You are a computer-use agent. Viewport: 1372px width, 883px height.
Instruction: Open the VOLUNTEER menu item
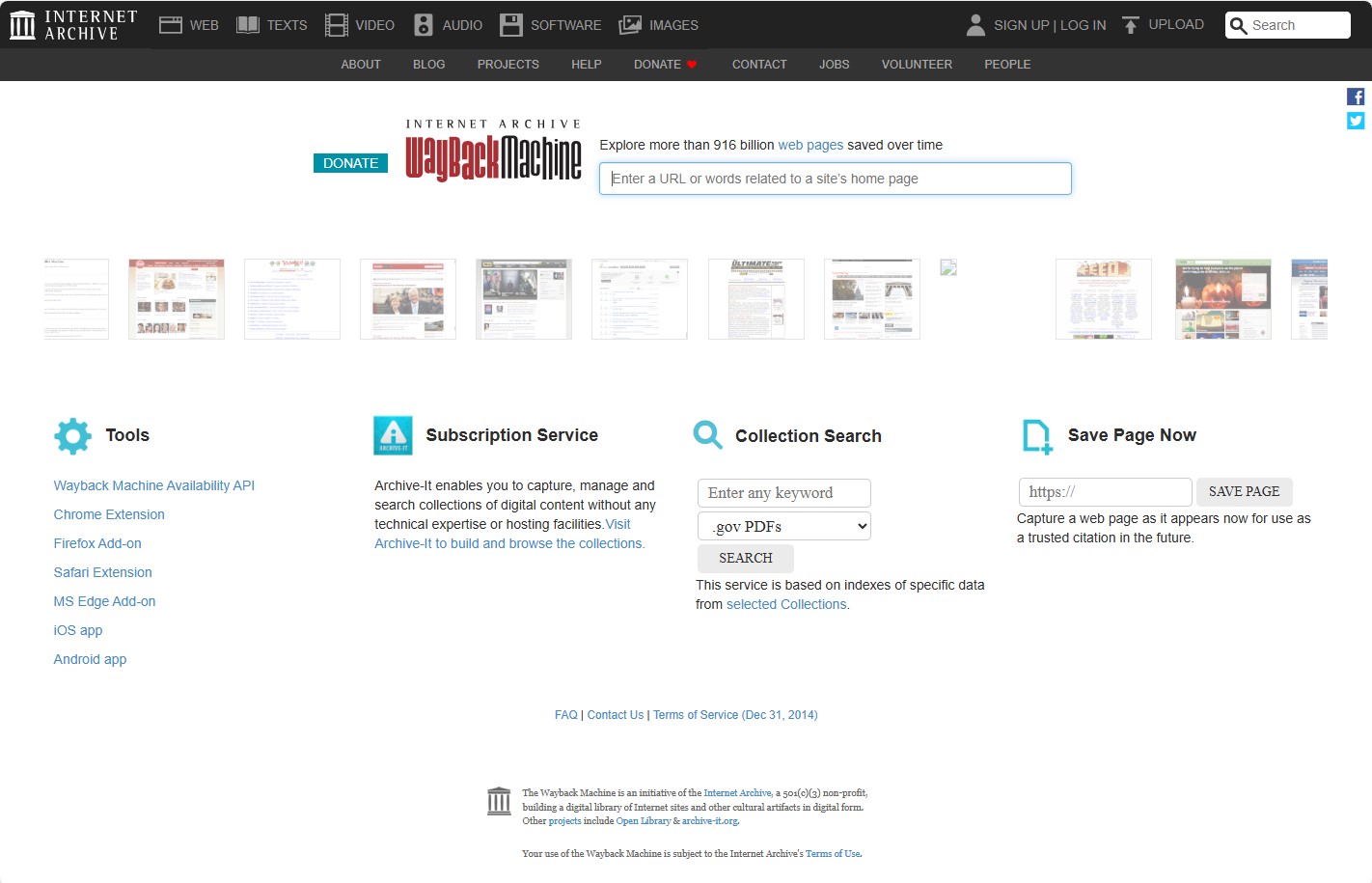916,64
